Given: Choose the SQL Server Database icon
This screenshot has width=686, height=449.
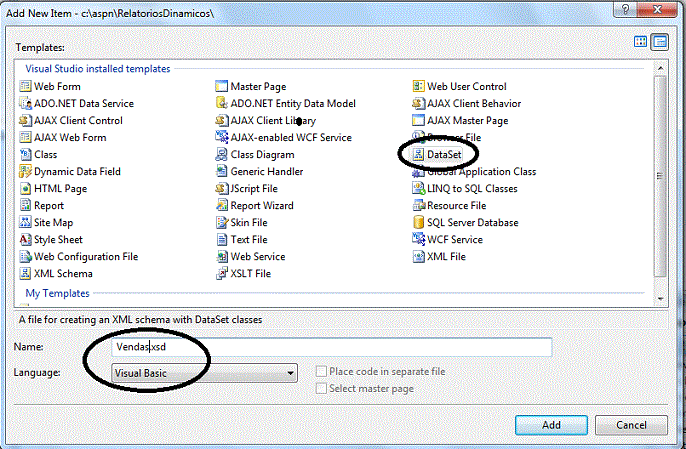Looking at the screenshot, I should (x=420, y=223).
